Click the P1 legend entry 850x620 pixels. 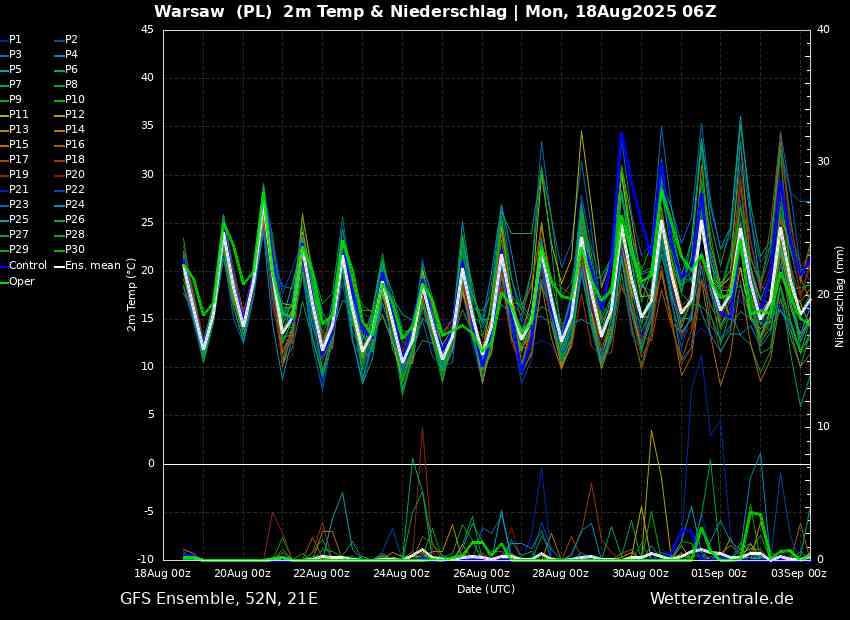pos(12,40)
